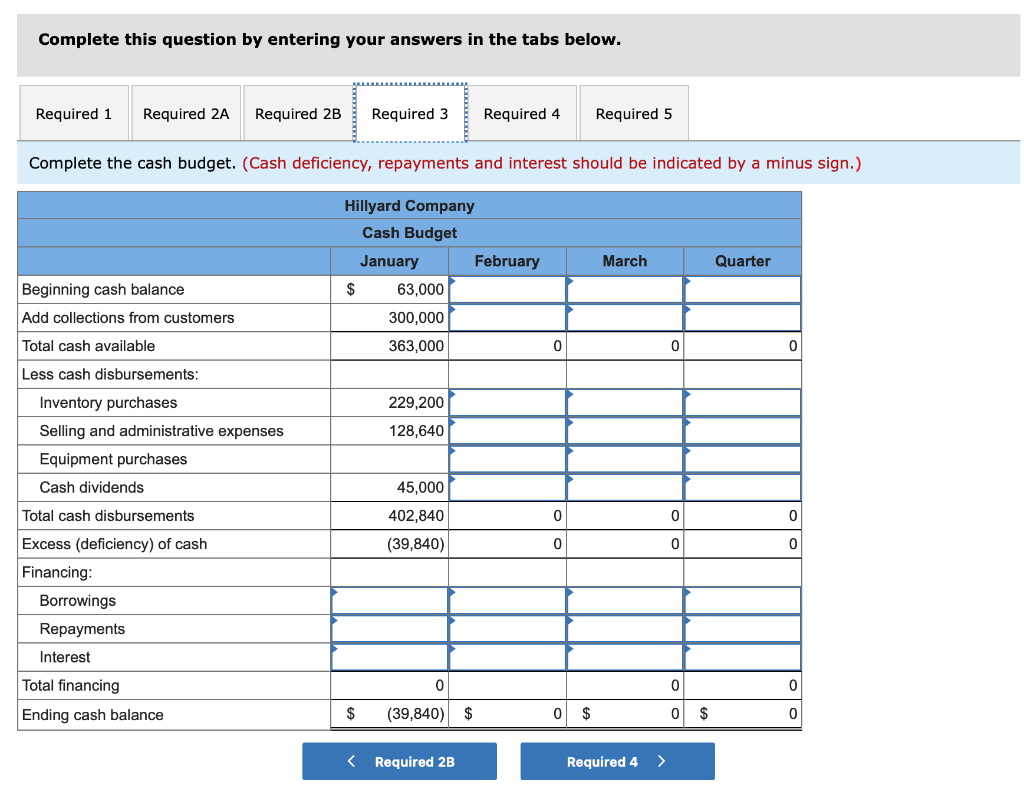Click the Required 4 next button
The width and height of the screenshot is (1024, 792).
(617, 761)
